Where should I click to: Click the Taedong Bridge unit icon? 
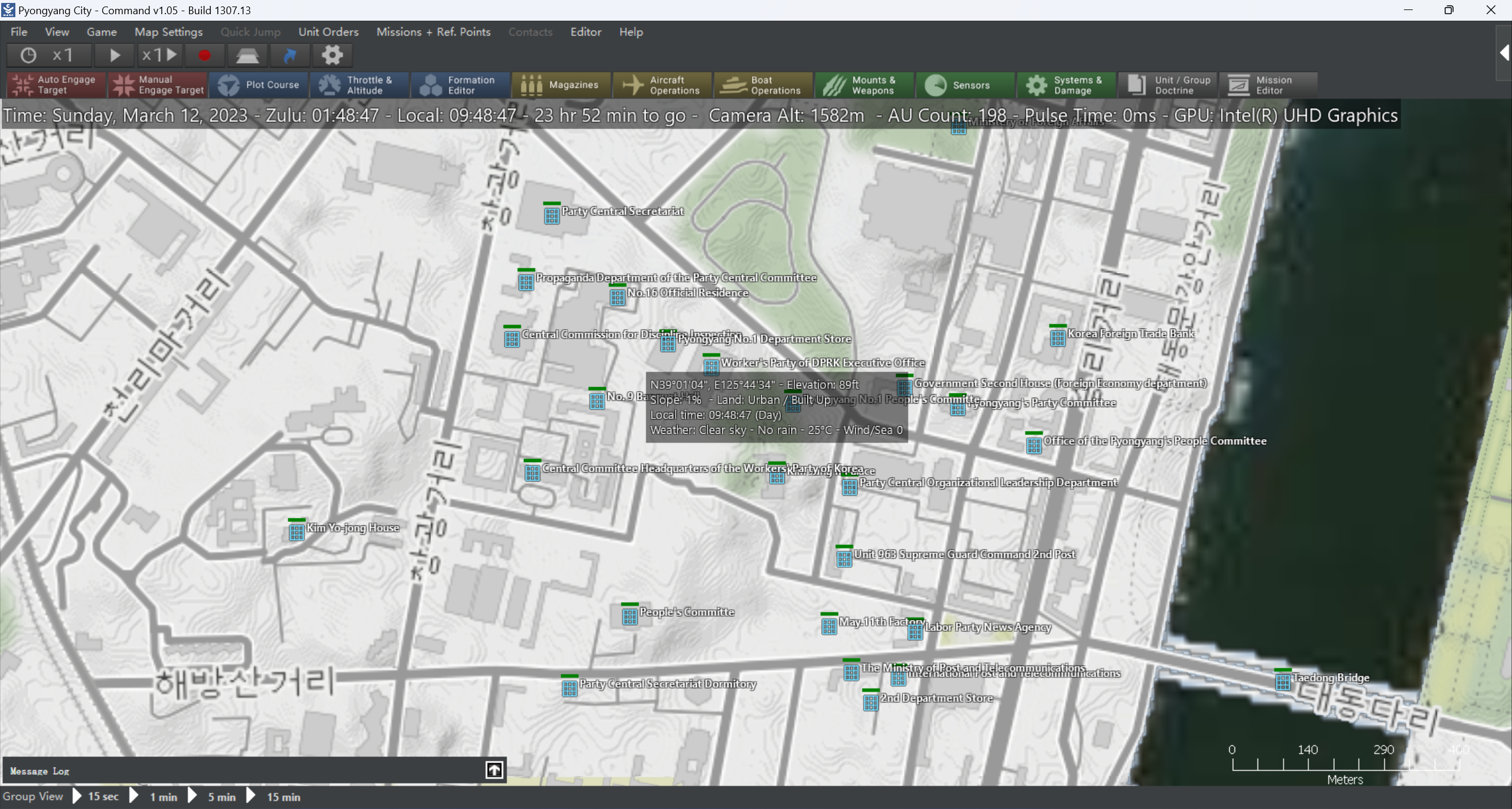(1282, 682)
